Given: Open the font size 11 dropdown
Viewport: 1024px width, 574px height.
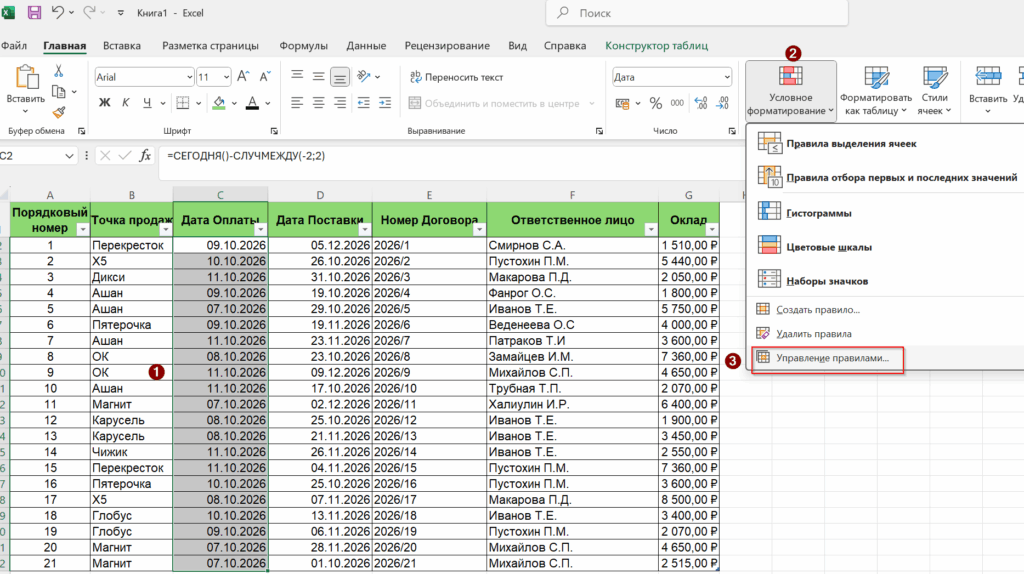Looking at the screenshot, I should point(226,77).
